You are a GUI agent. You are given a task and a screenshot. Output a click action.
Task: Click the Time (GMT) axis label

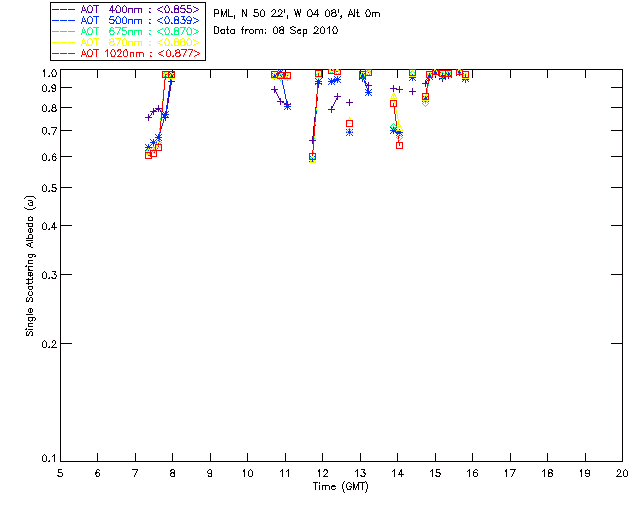(340, 487)
